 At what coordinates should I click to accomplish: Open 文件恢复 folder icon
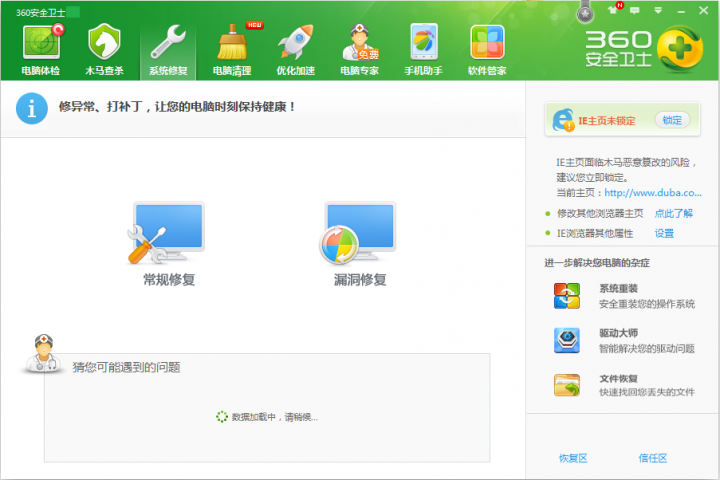click(567, 385)
